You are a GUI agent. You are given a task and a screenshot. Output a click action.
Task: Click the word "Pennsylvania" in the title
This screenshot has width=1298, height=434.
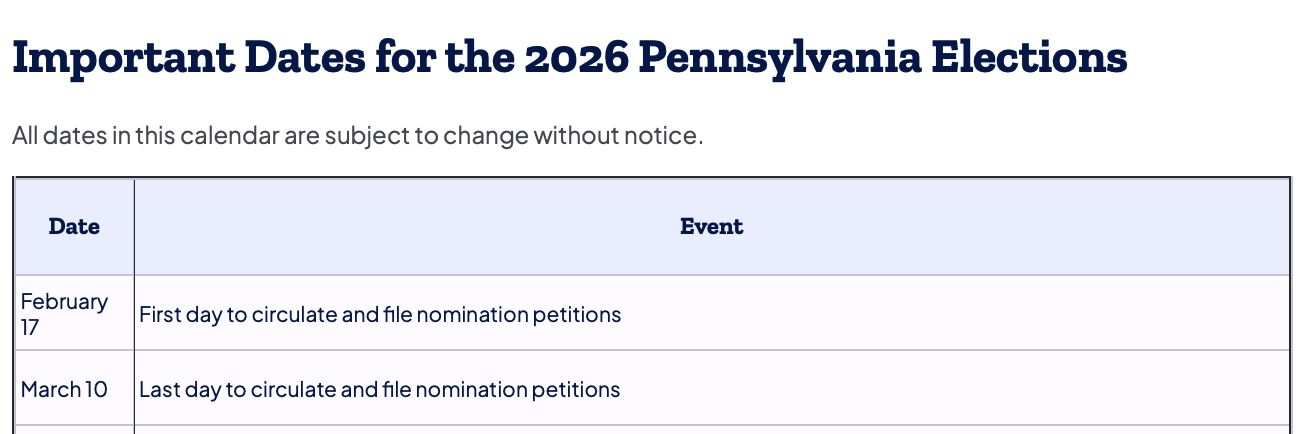point(778,59)
